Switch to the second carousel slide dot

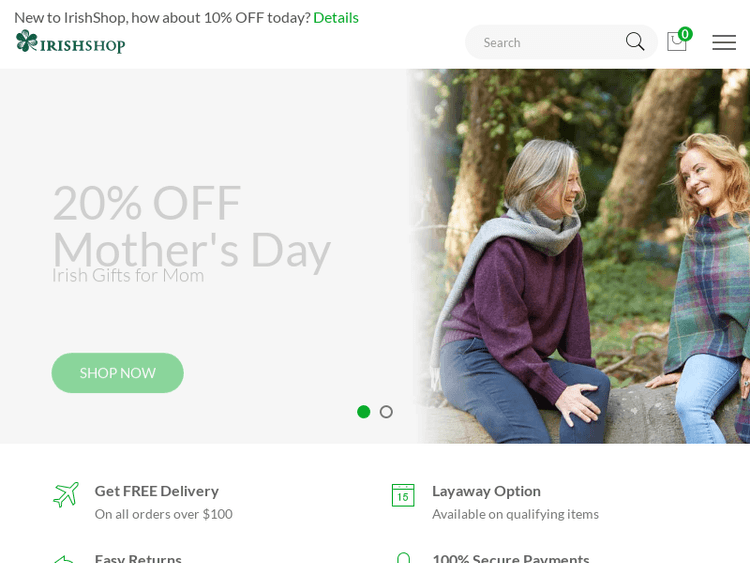386,412
